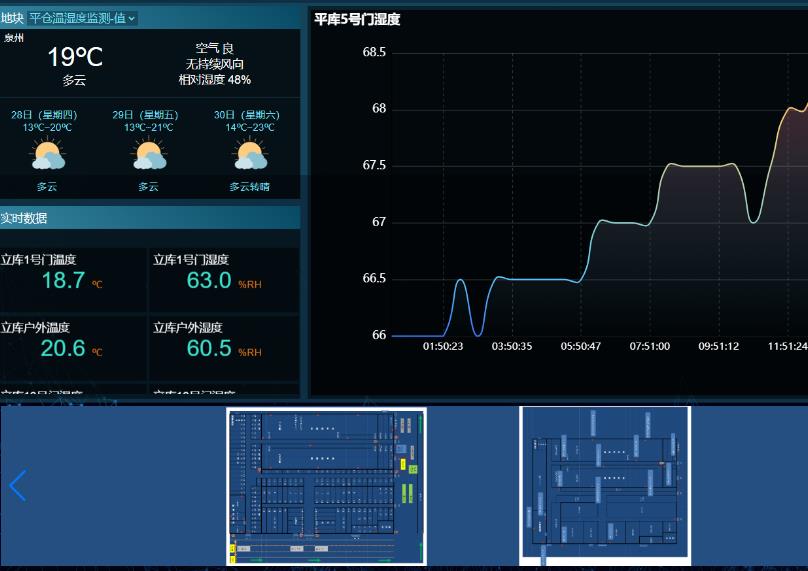Image resolution: width=808 pixels, height=571 pixels.
Task: Click the 实时数据 panel header
Action: [x=24, y=218]
